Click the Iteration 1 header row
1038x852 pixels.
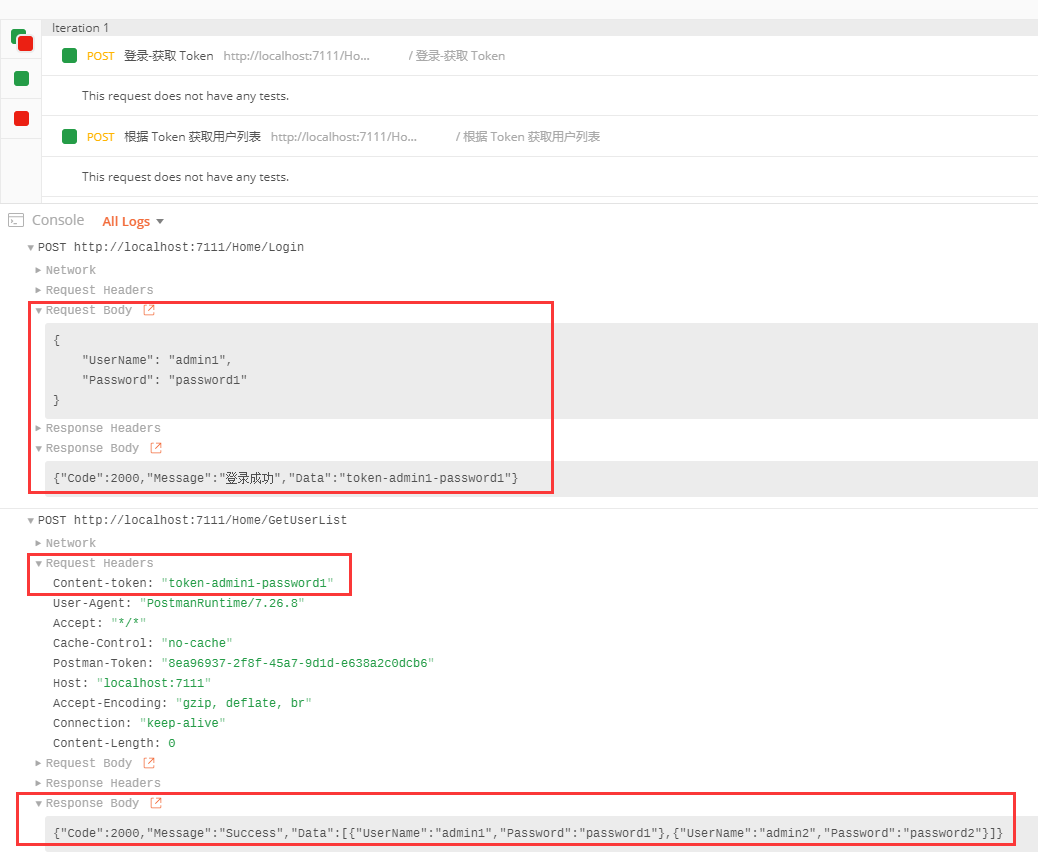(81, 28)
